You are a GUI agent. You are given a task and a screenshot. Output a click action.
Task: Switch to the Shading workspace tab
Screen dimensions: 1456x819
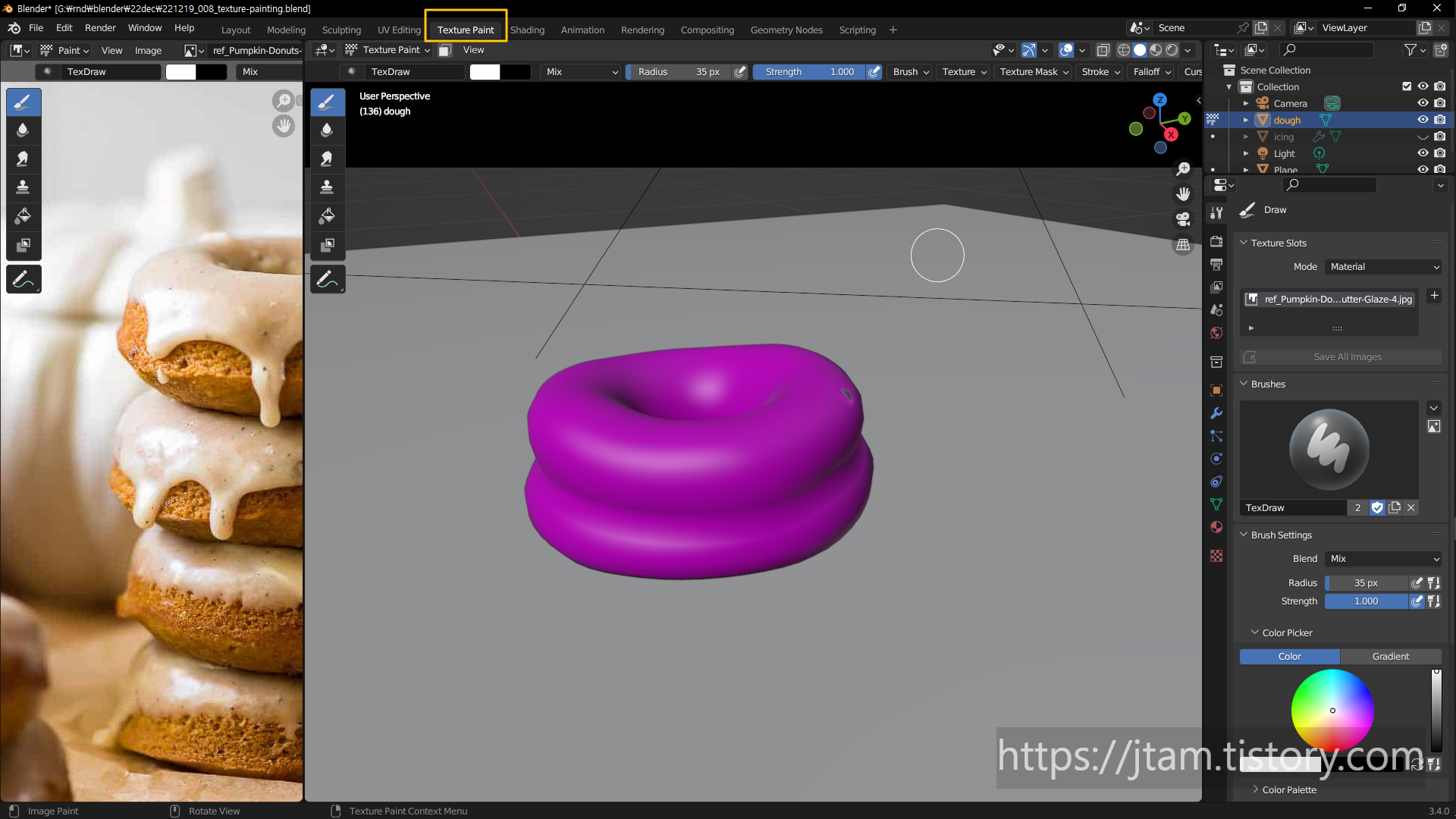tap(527, 30)
